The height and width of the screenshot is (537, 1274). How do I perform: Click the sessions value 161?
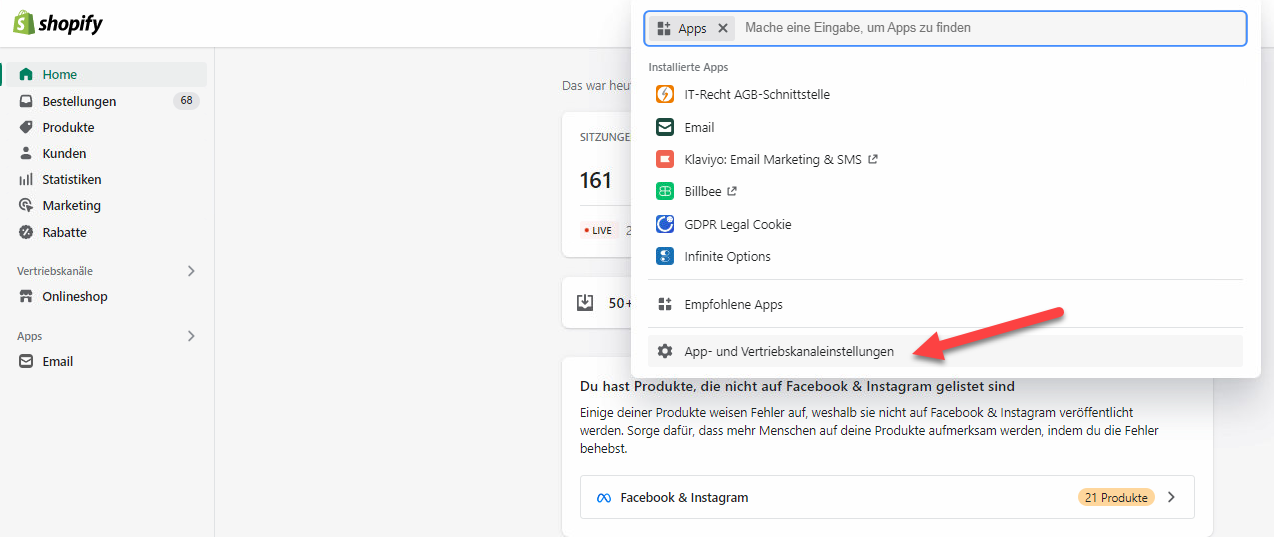click(596, 180)
